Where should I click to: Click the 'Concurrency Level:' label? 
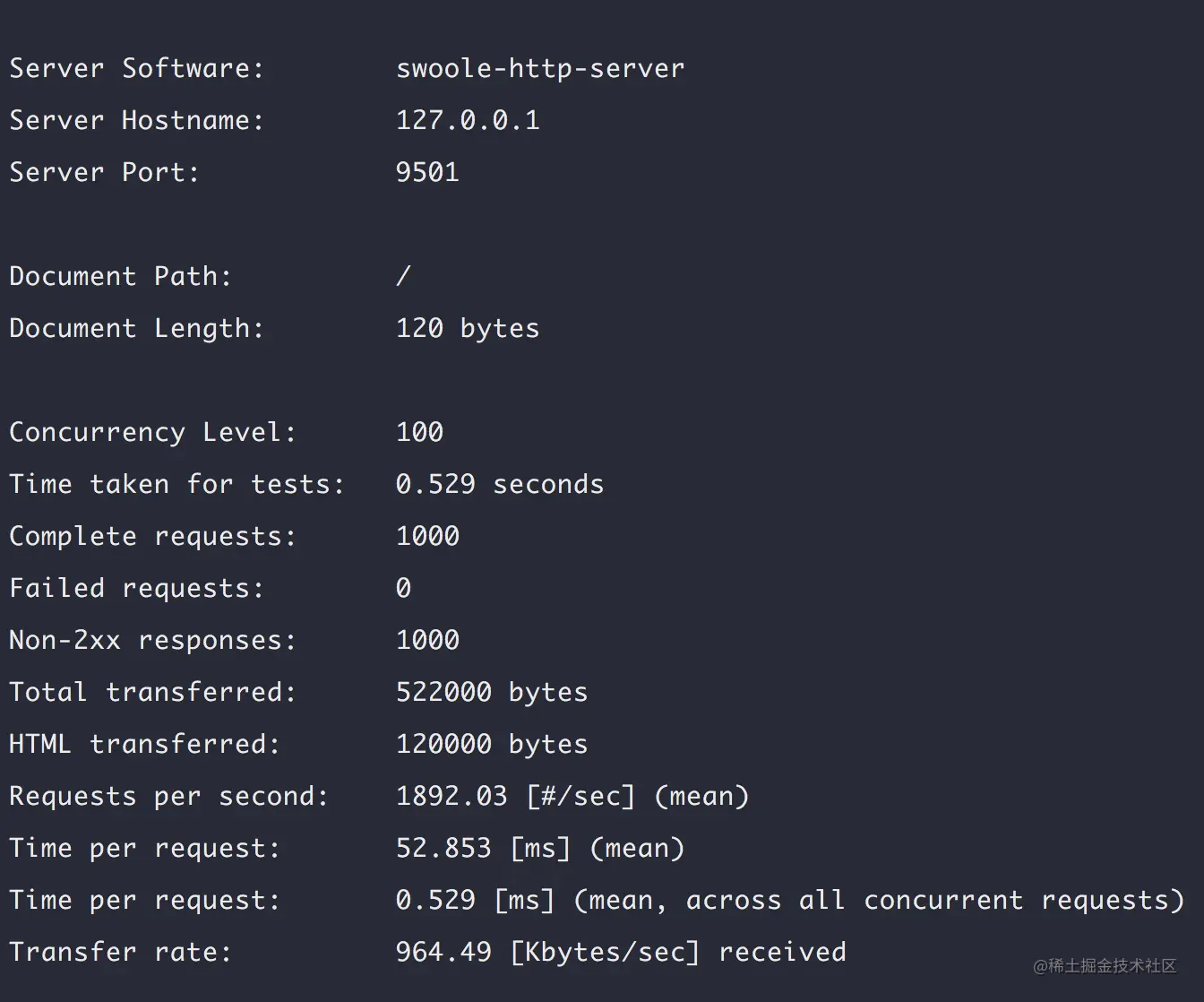point(153,432)
